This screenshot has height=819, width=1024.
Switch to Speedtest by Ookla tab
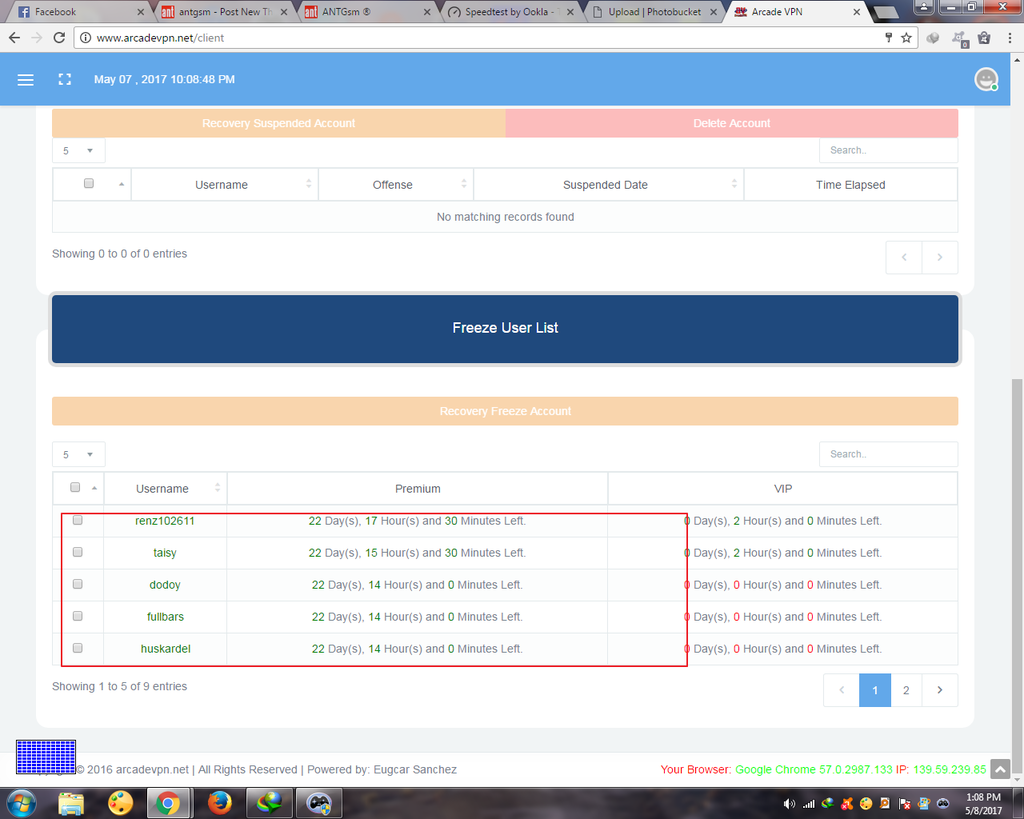[505, 12]
